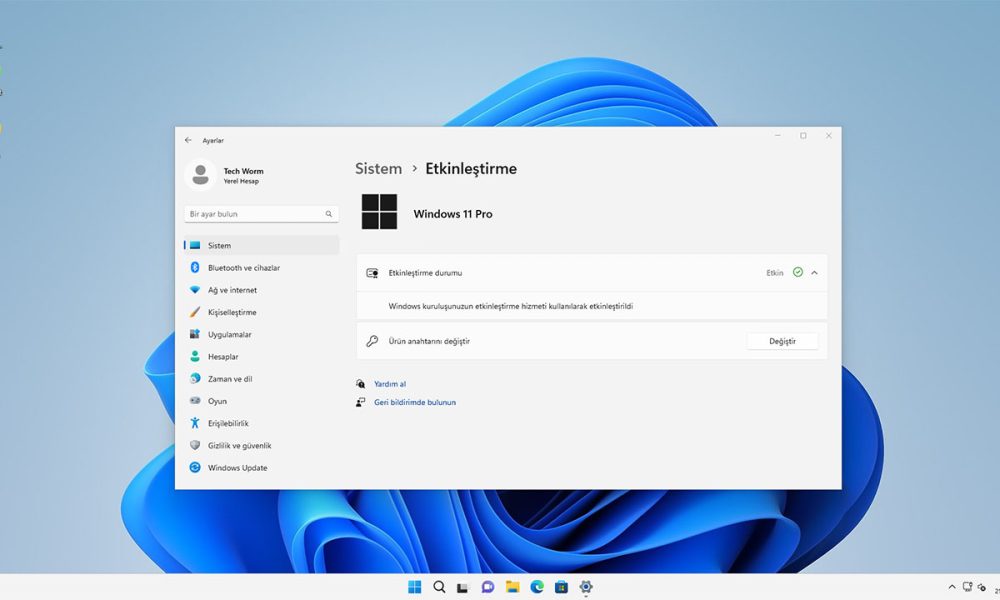Image resolution: width=1000 pixels, height=600 pixels.
Task: Open Kişiselleştirme settings page
Action: click(x=232, y=312)
